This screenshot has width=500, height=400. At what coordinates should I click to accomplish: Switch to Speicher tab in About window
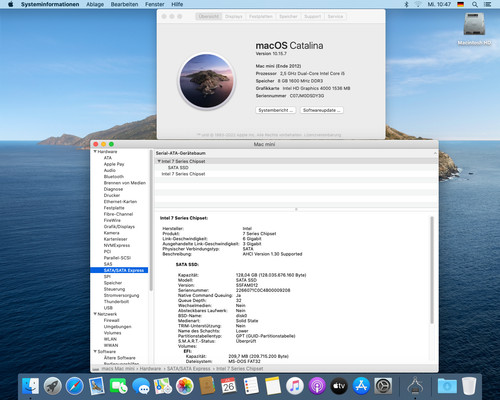[288, 16]
